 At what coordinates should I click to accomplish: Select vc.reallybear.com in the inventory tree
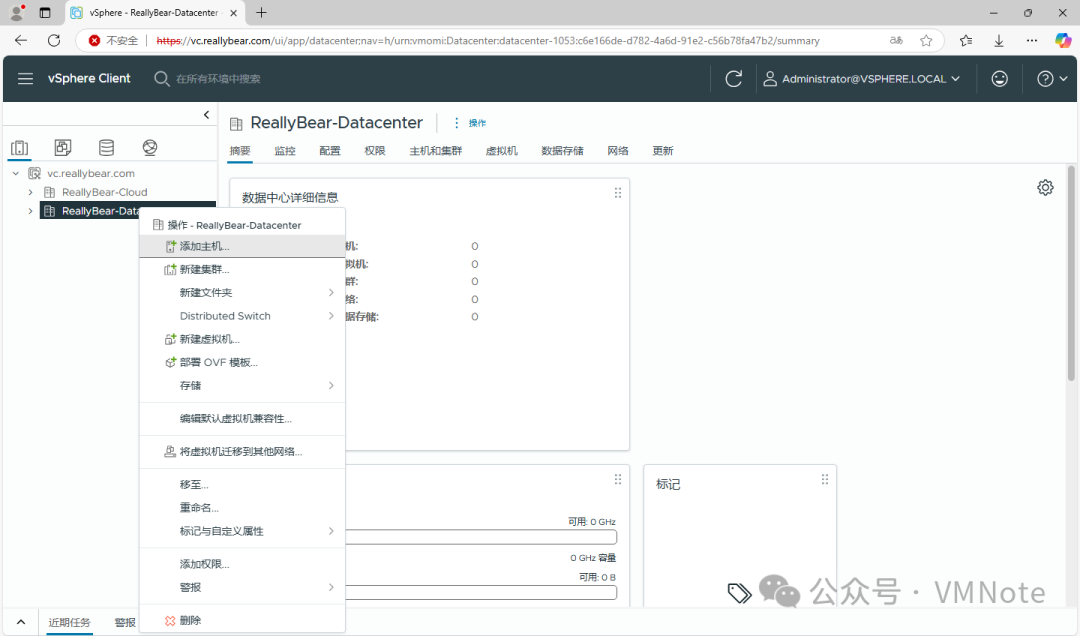point(91,174)
